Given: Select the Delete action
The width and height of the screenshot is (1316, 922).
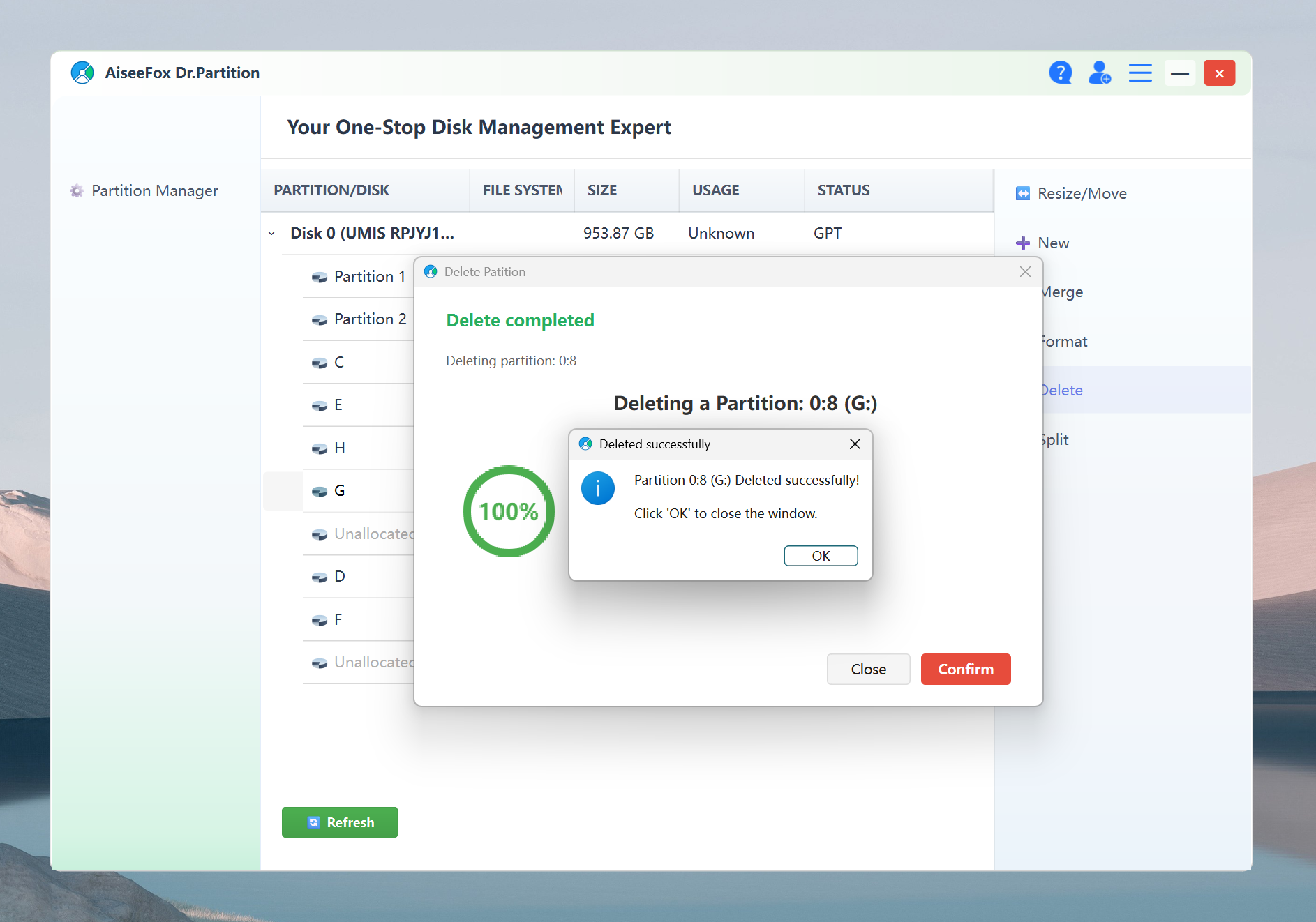Looking at the screenshot, I should pyautogui.click(x=1063, y=391).
